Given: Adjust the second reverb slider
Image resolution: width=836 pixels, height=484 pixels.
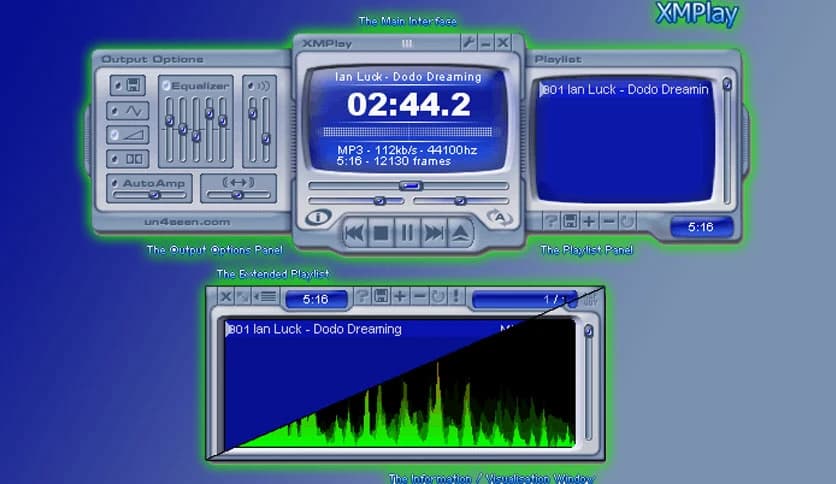Looking at the screenshot, I should point(266,130).
